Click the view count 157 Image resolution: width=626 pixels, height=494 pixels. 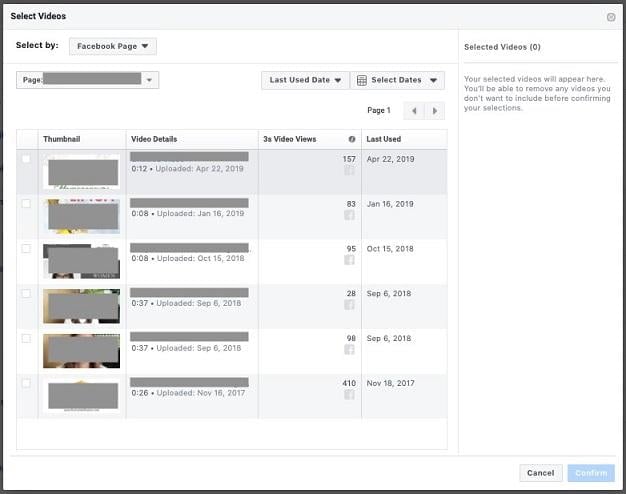349,159
